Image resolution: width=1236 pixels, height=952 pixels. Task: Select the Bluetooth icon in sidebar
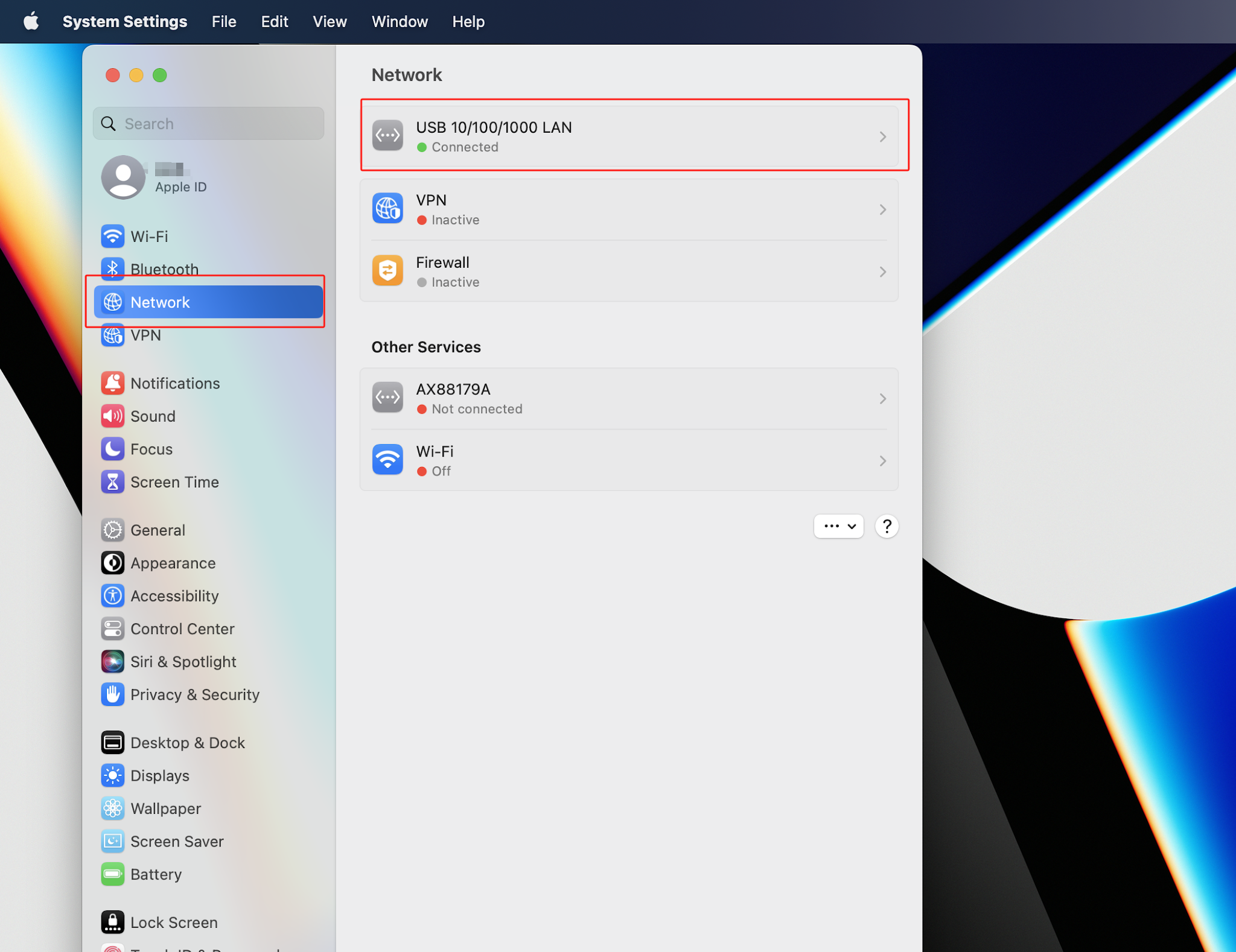click(x=113, y=269)
